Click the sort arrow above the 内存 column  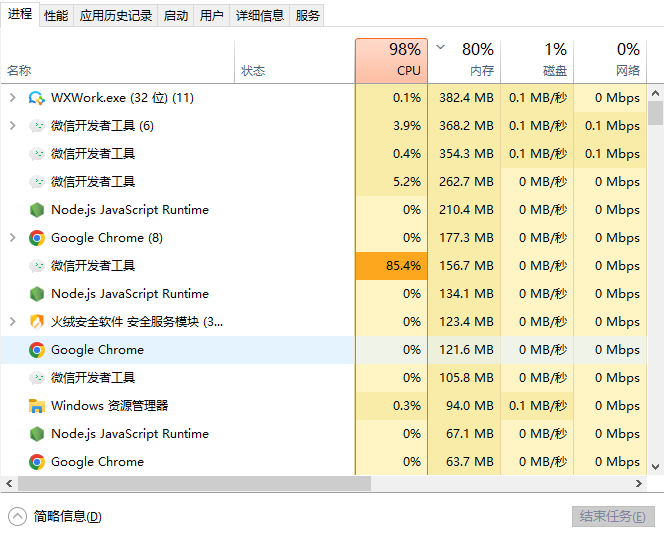[x=440, y=47]
